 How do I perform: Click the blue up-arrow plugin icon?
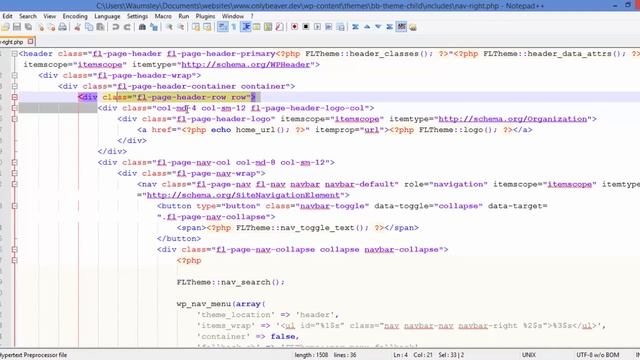367,27
